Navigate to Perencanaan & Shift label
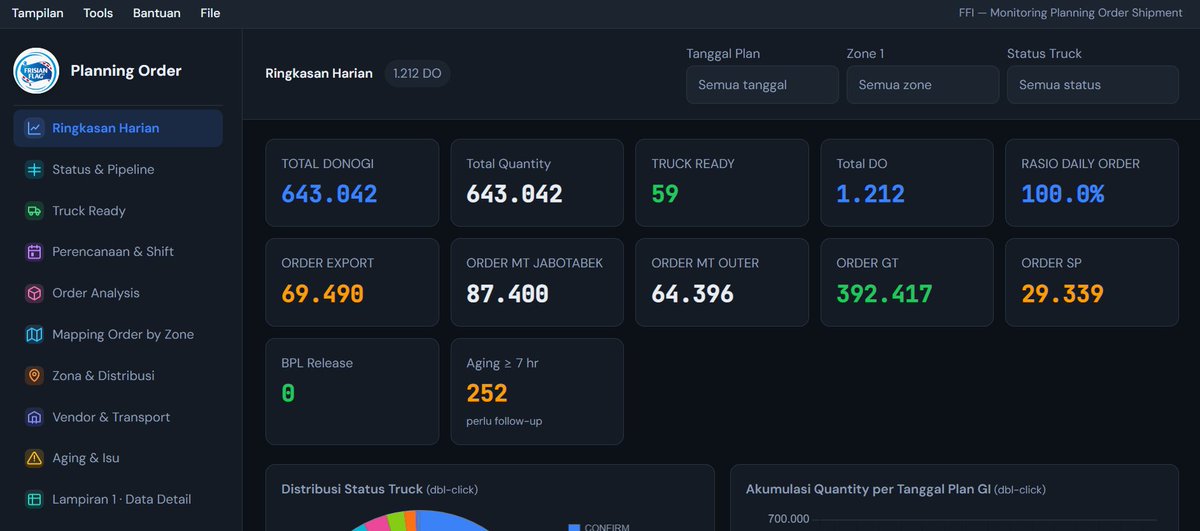 click(x=113, y=252)
